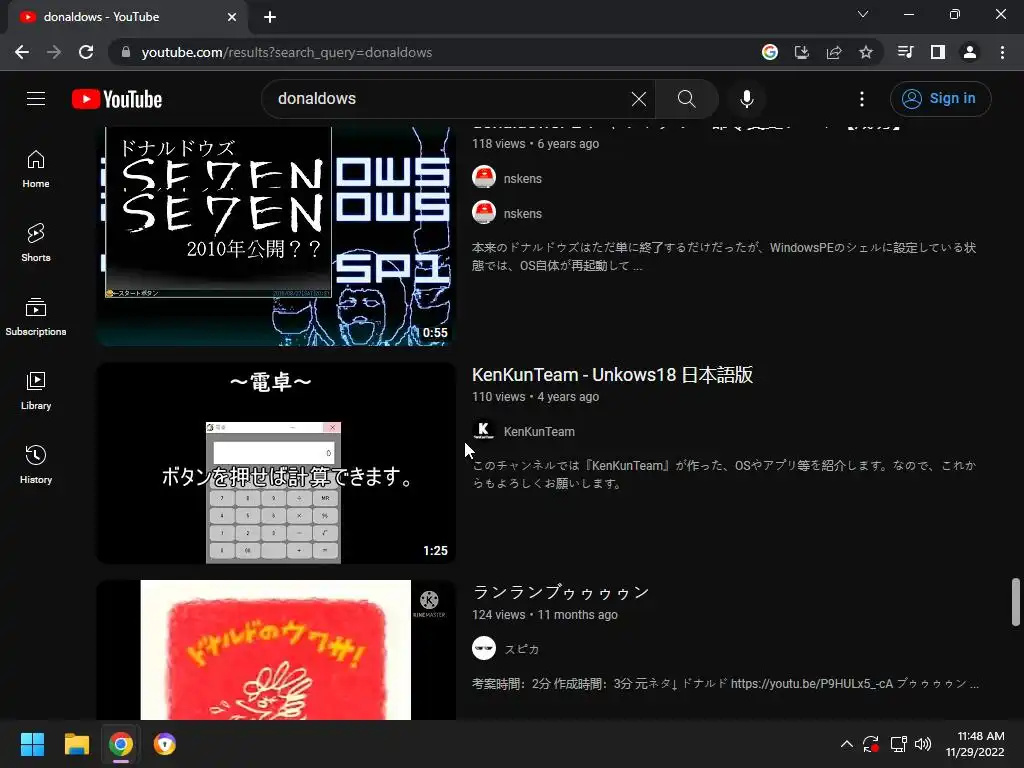Share this page via the address bar icon
The height and width of the screenshot is (768, 1024).
pos(834,52)
